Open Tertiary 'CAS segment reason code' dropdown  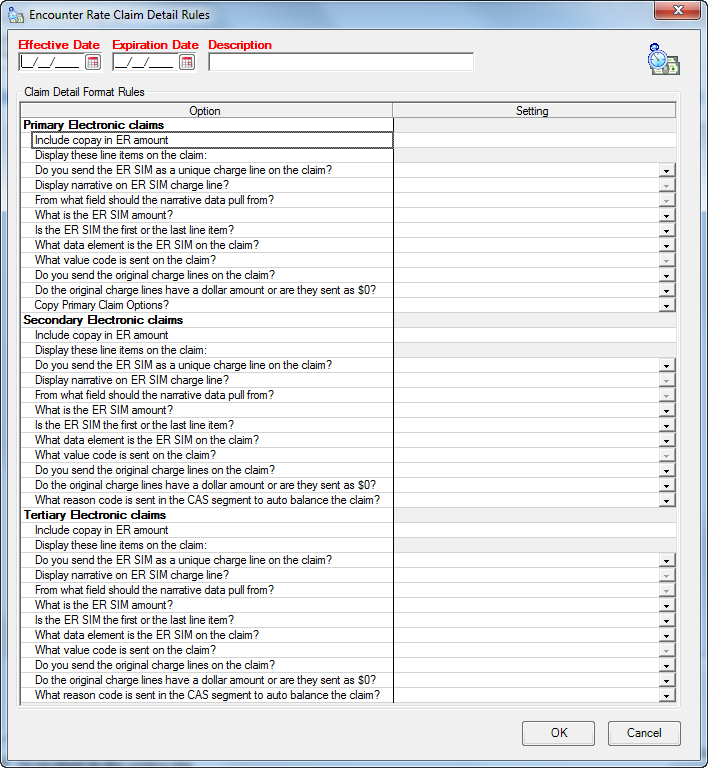[666, 696]
